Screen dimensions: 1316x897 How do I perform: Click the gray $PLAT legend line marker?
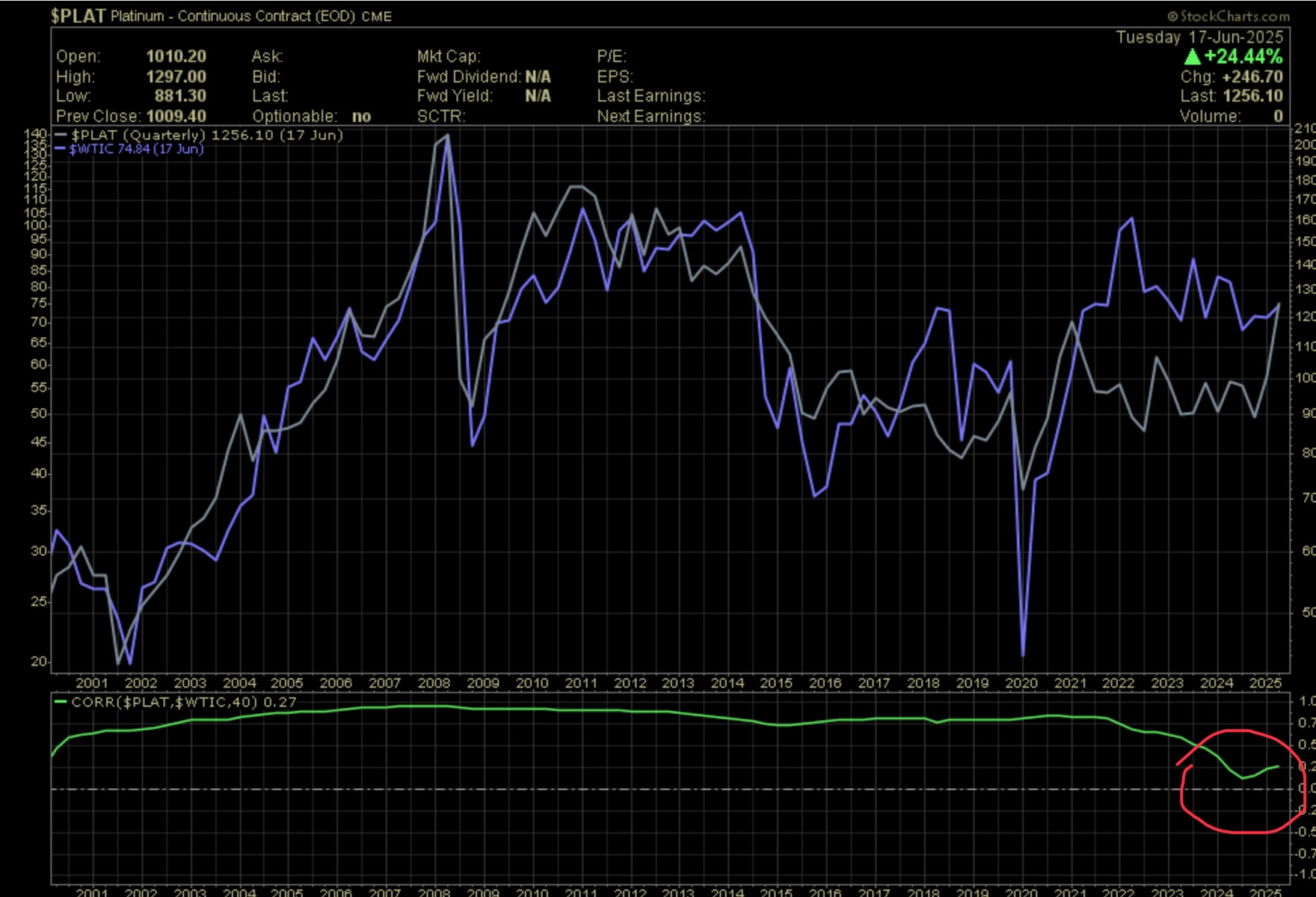tap(61, 135)
